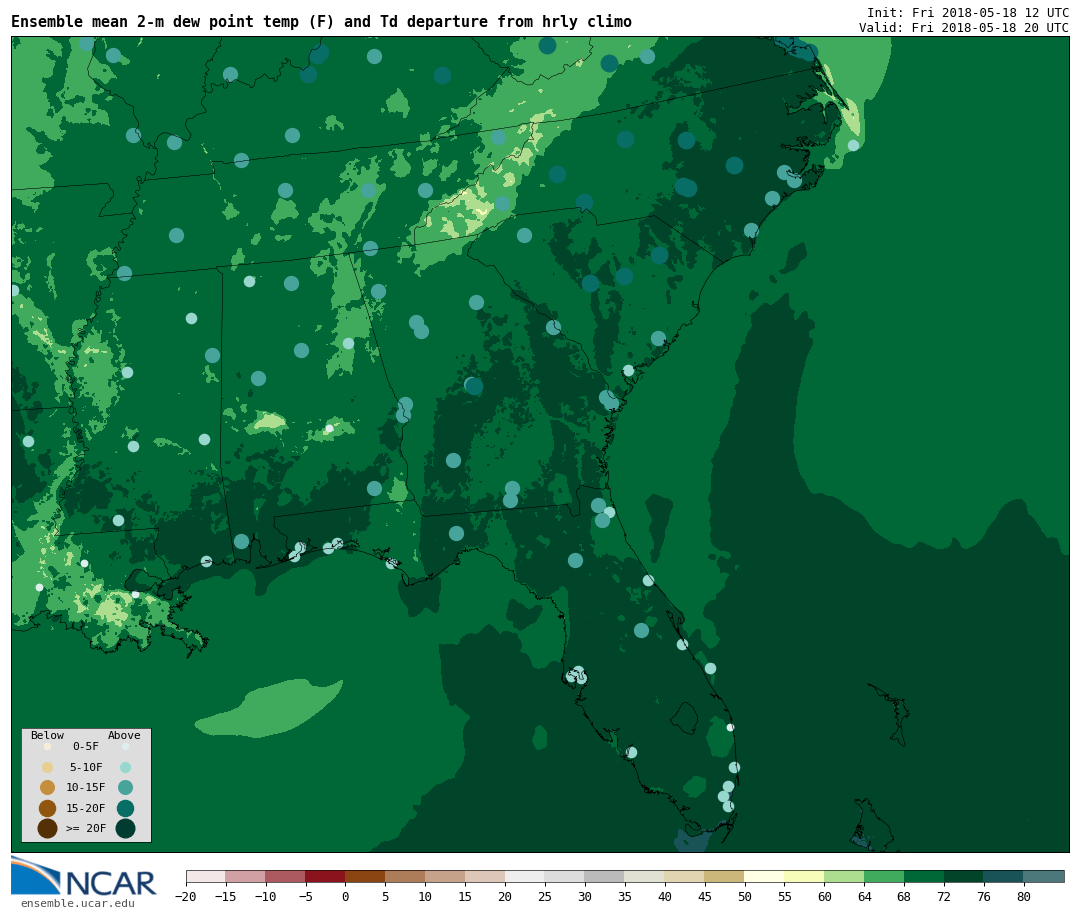
Task: Pick the -15 to -10 pink colorbar swatch
Action: pyautogui.click(x=246, y=876)
